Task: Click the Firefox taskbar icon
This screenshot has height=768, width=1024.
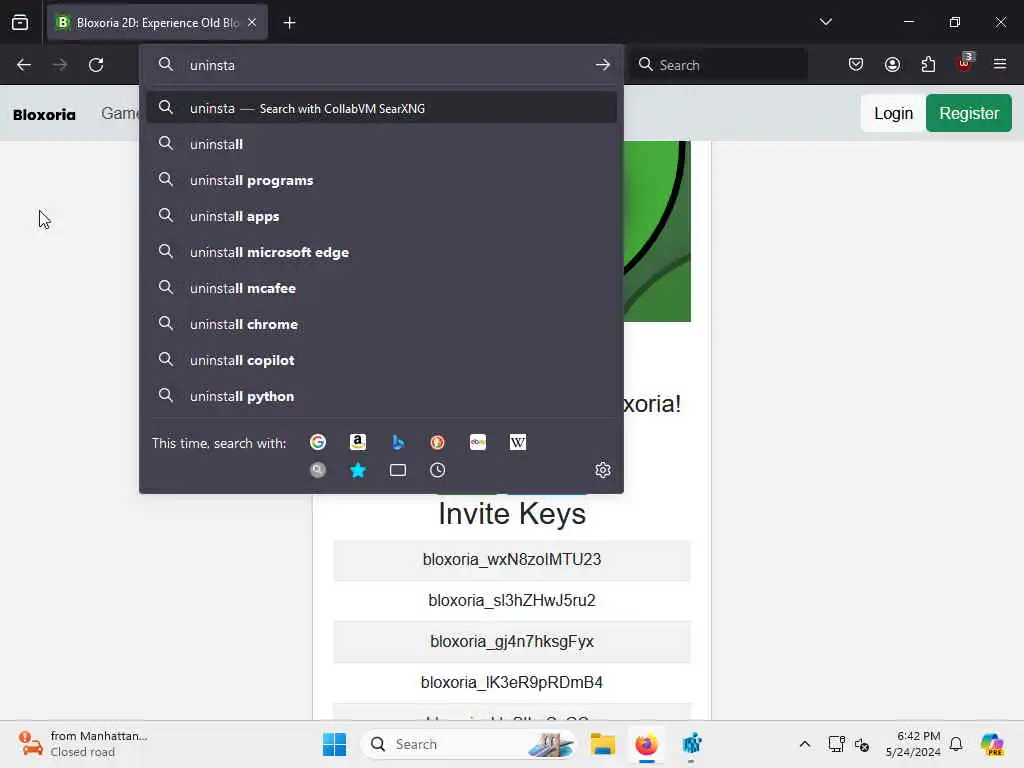Action: tap(647, 744)
